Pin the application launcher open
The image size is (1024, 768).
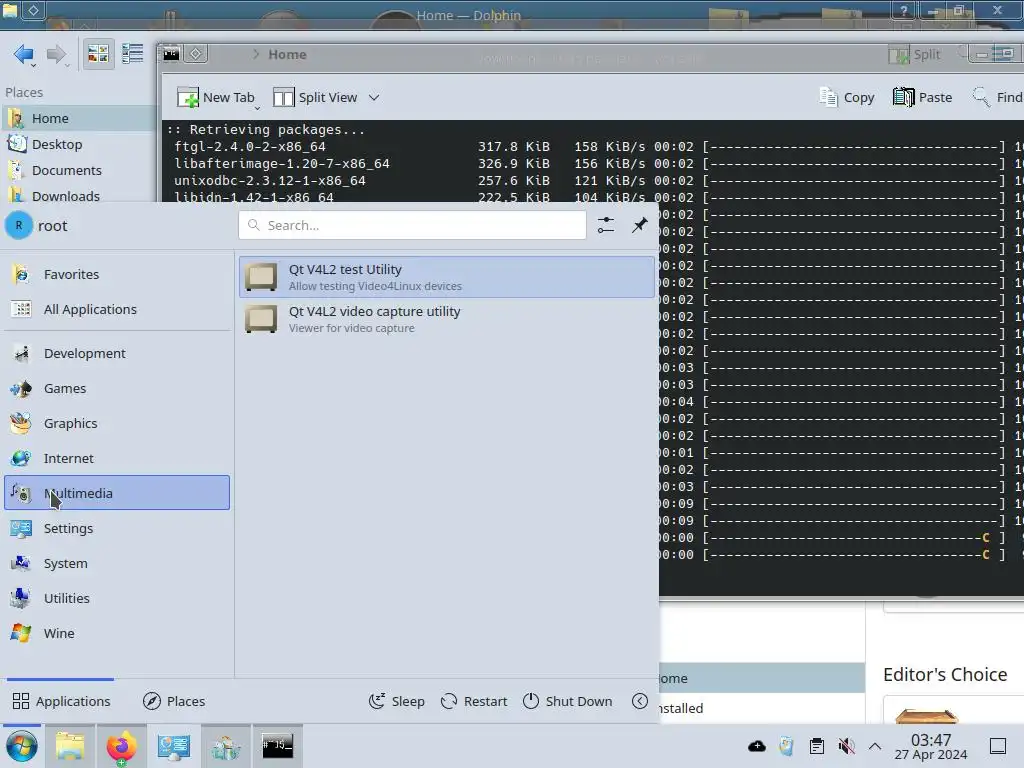click(x=639, y=225)
